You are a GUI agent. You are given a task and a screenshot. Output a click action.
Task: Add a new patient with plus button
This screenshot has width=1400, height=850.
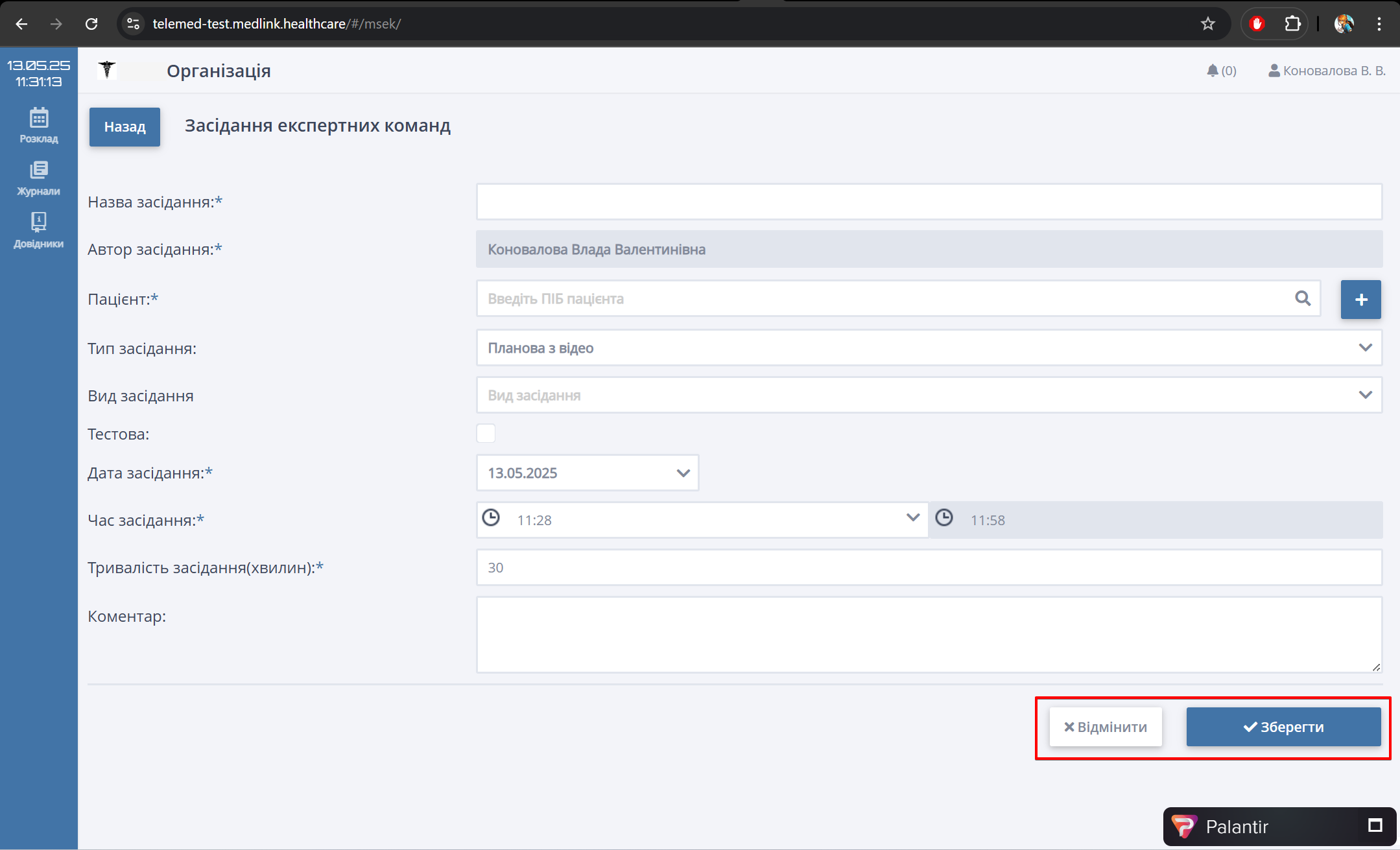coord(1360,299)
